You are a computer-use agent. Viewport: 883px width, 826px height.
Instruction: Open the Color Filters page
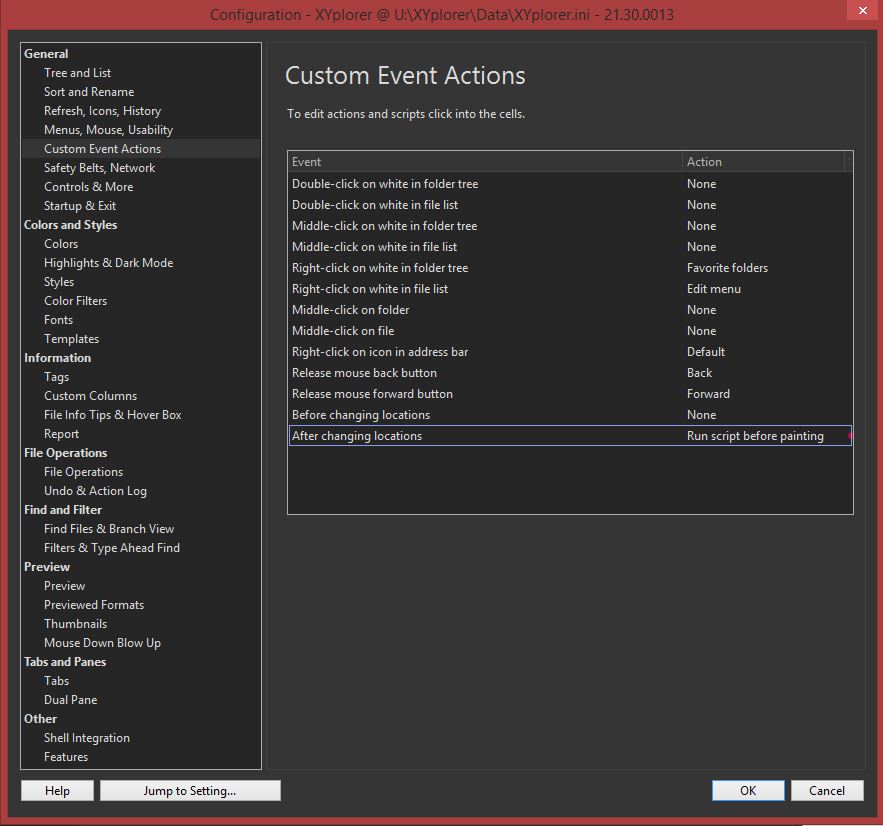click(x=75, y=300)
